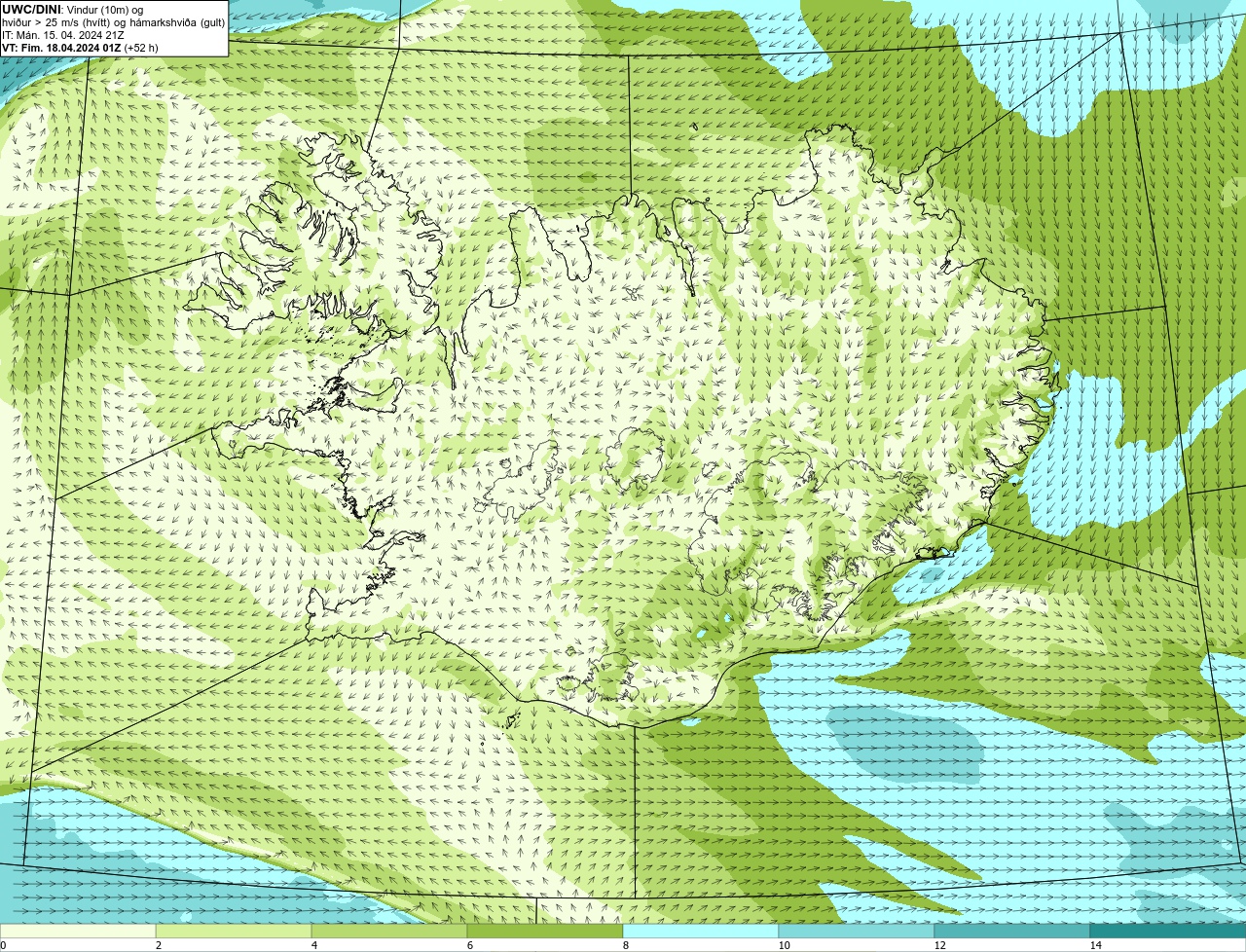This screenshot has height=952, width=1246.
Task: Click the legend label '12'
Action: coord(939,945)
